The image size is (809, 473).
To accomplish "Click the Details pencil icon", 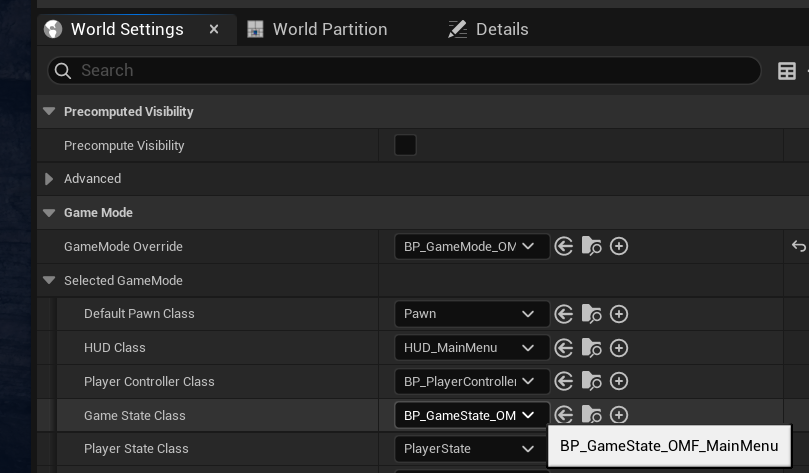I will pos(457,29).
